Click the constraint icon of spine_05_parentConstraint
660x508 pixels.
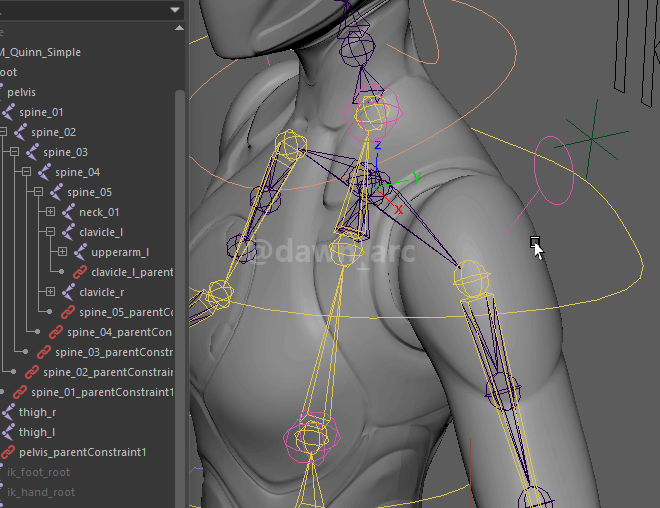[x=68, y=312]
